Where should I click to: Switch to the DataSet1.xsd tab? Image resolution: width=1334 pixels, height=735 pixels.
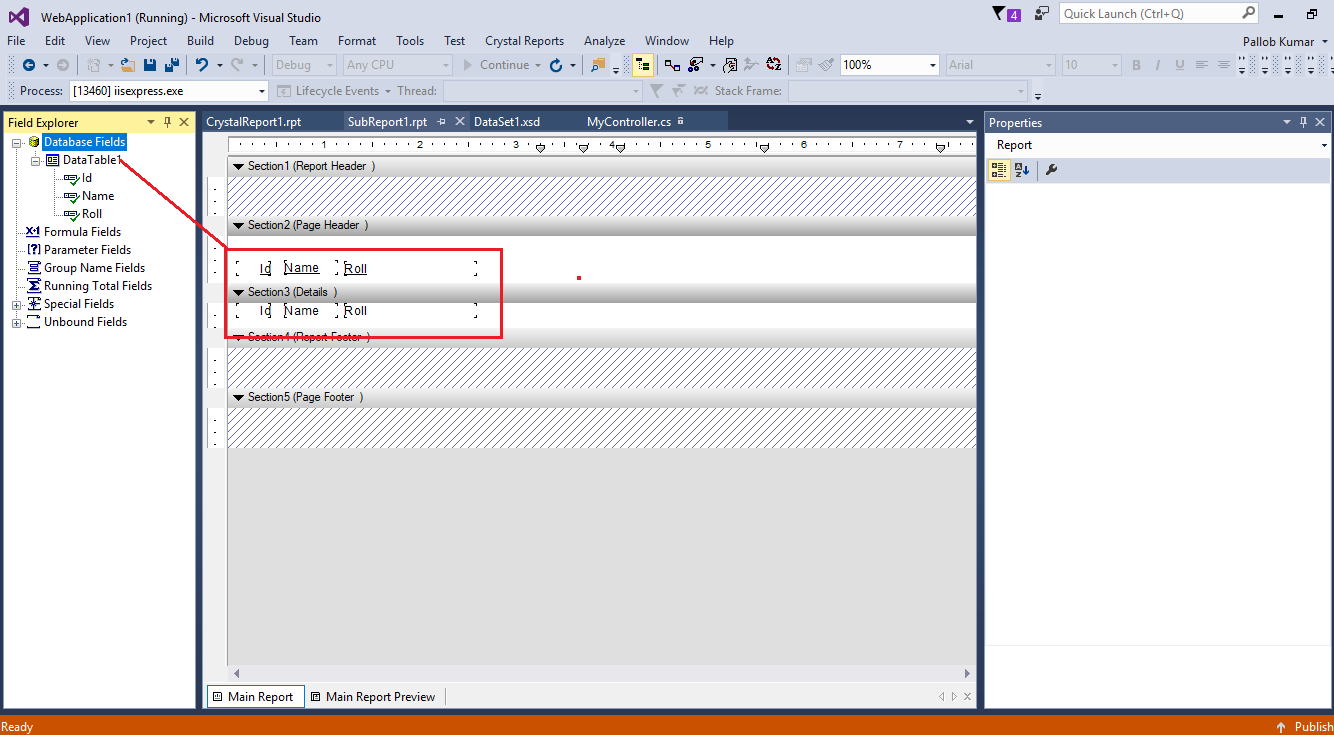point(506,122)
